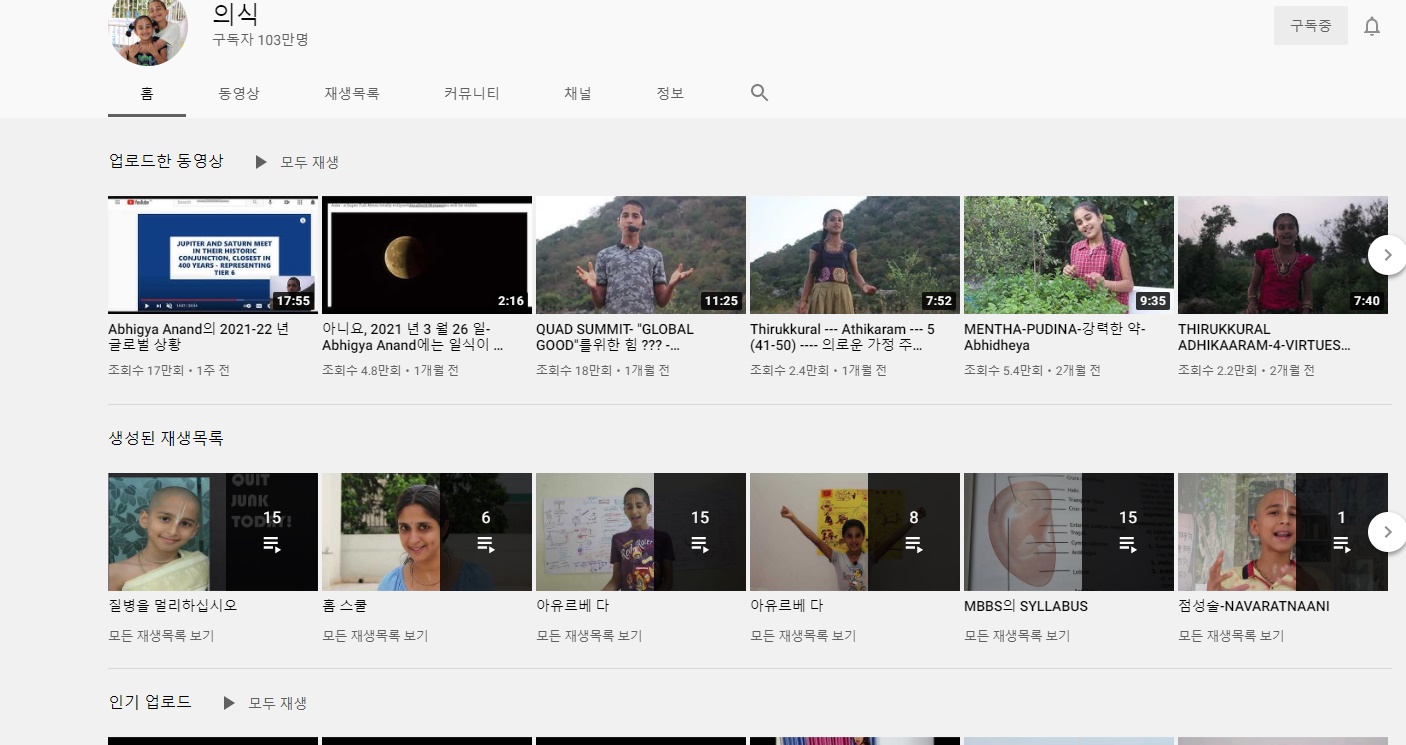Screen dimensions: 1406x745
Task: Click playlist icon on 8-video 아유르베 다 thumbnail
Action: click(913, 545)
